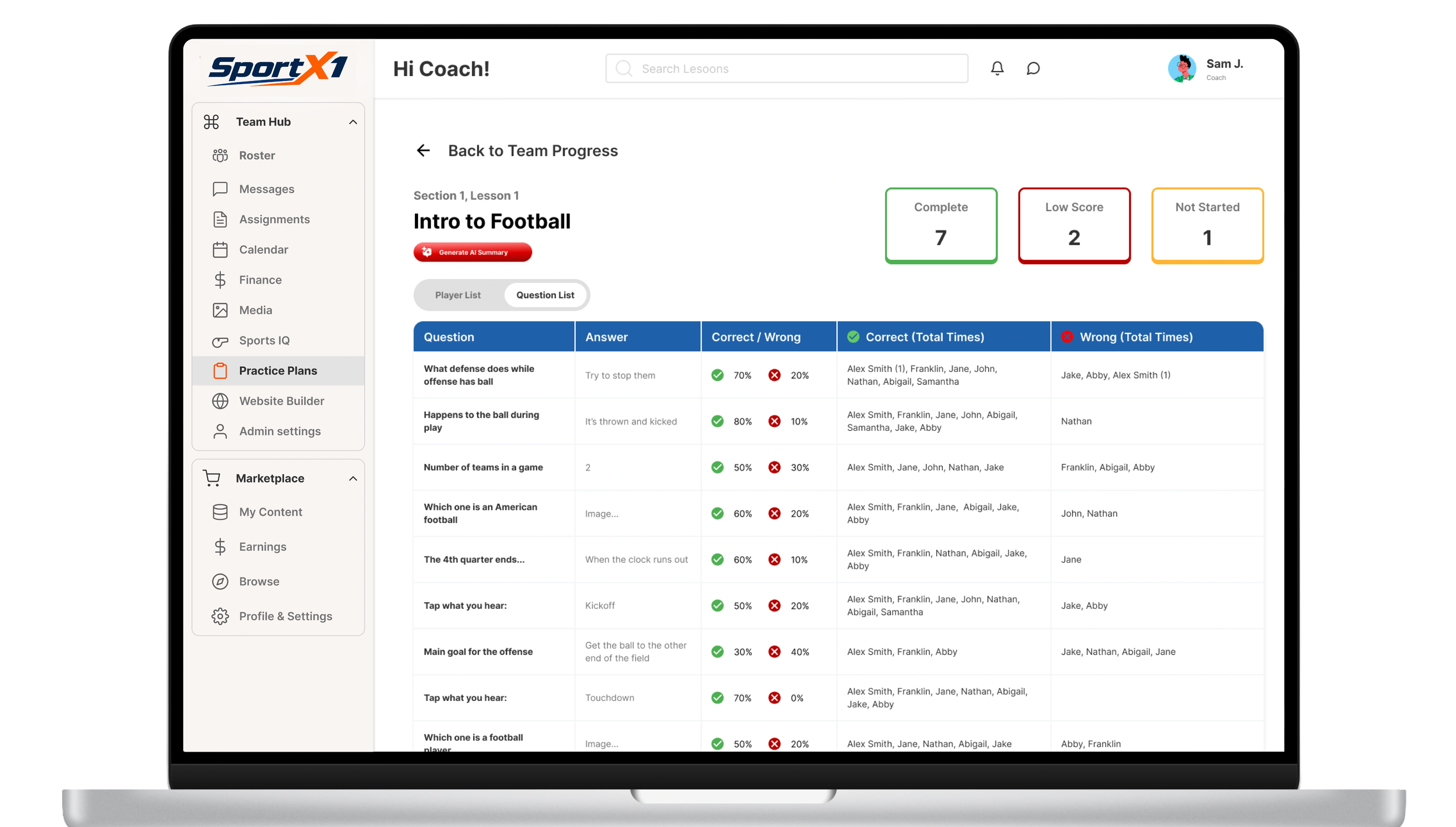Select 'Main goal for the offense' question

(x=478, y=651)
